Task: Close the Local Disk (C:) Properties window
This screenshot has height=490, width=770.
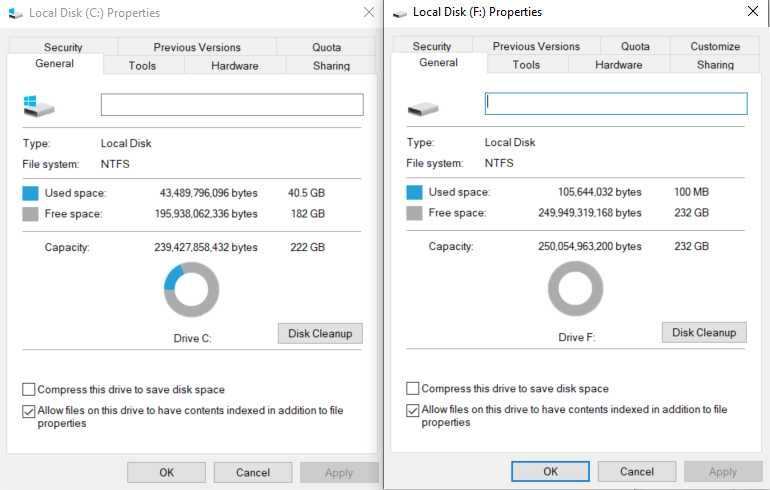Action: (368, 13)
